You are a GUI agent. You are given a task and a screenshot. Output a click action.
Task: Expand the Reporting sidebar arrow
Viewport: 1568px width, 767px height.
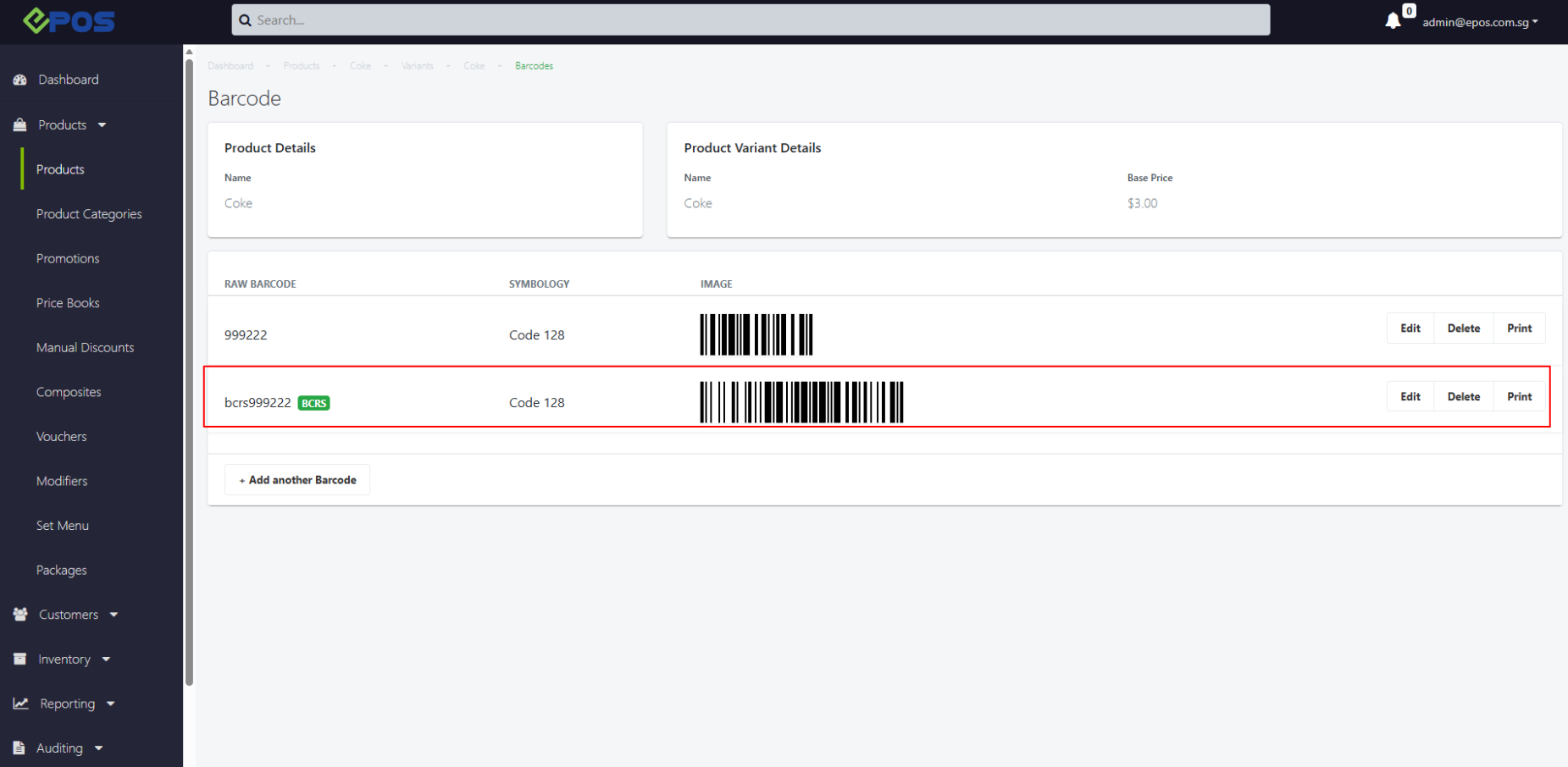[x=110, y=704]
